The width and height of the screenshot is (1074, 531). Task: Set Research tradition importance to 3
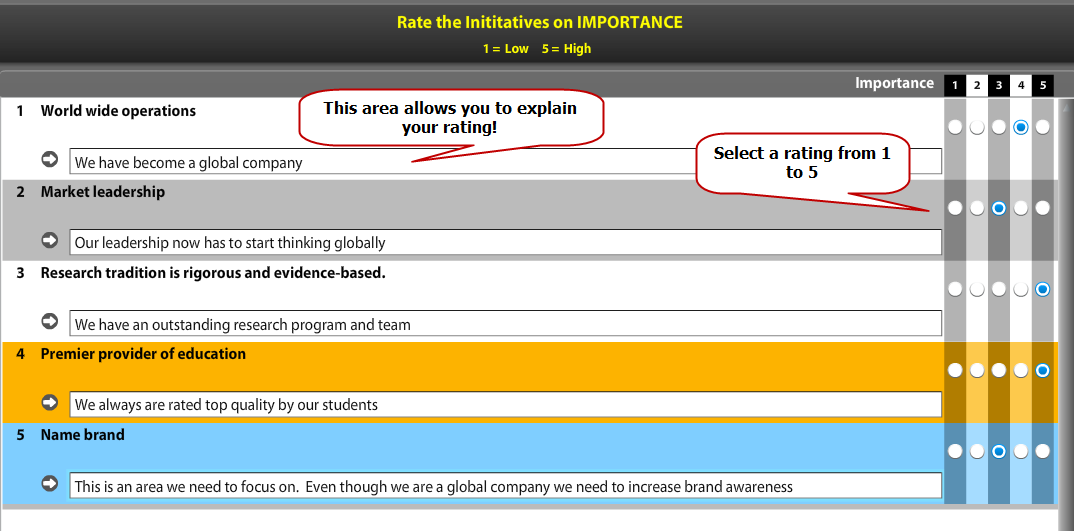(999, 289)
